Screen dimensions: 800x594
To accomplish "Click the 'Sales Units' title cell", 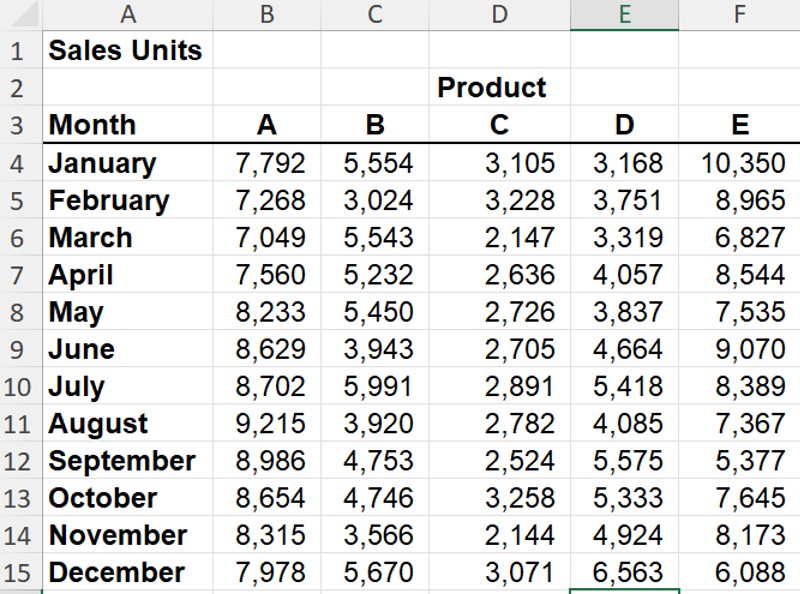I will pos(128,50).
